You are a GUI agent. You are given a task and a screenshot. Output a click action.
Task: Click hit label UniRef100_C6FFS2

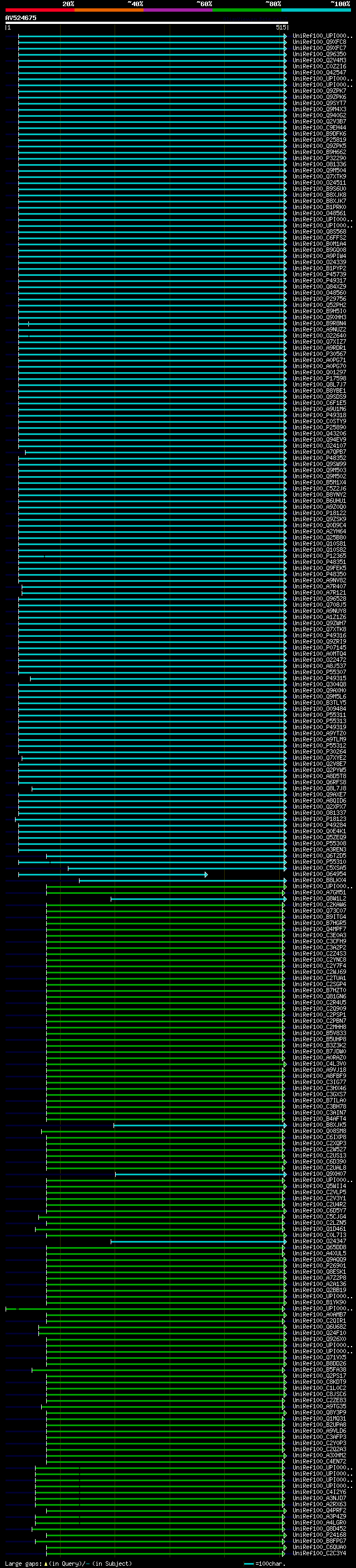click(319, 238)
